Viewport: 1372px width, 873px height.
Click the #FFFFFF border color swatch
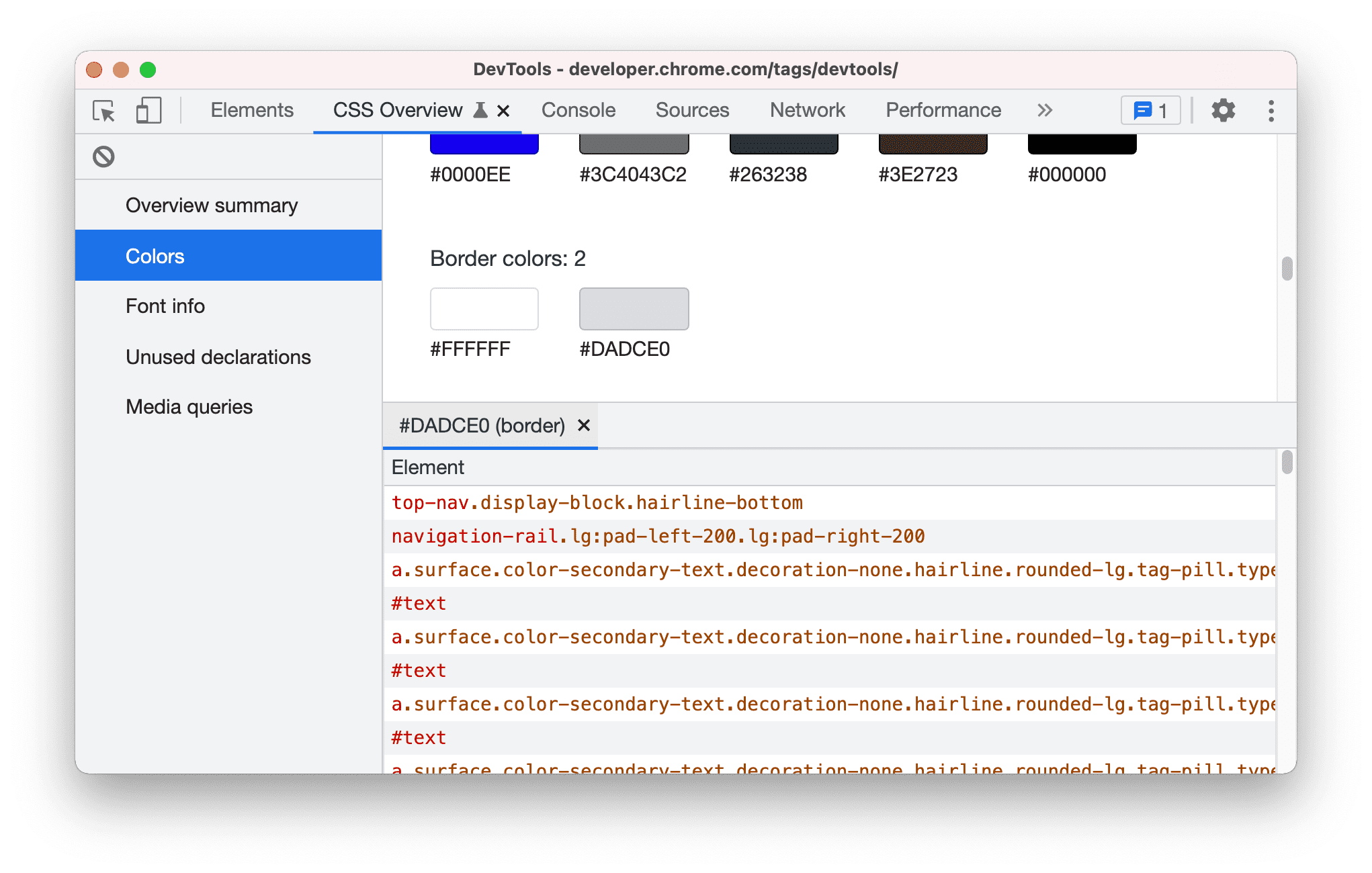coord(485,308)
